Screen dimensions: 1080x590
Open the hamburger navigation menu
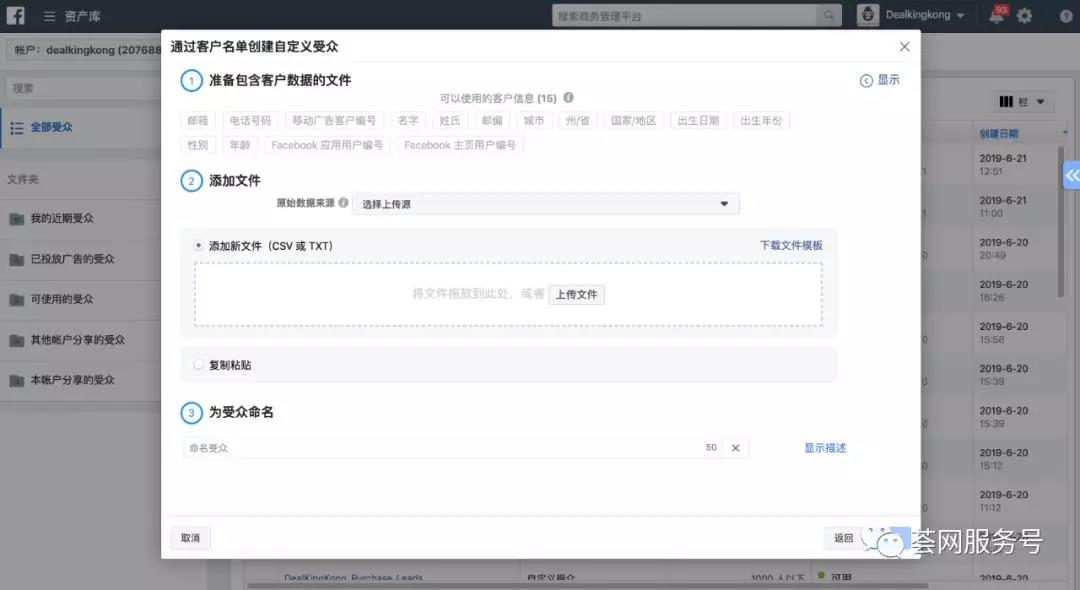48,14
